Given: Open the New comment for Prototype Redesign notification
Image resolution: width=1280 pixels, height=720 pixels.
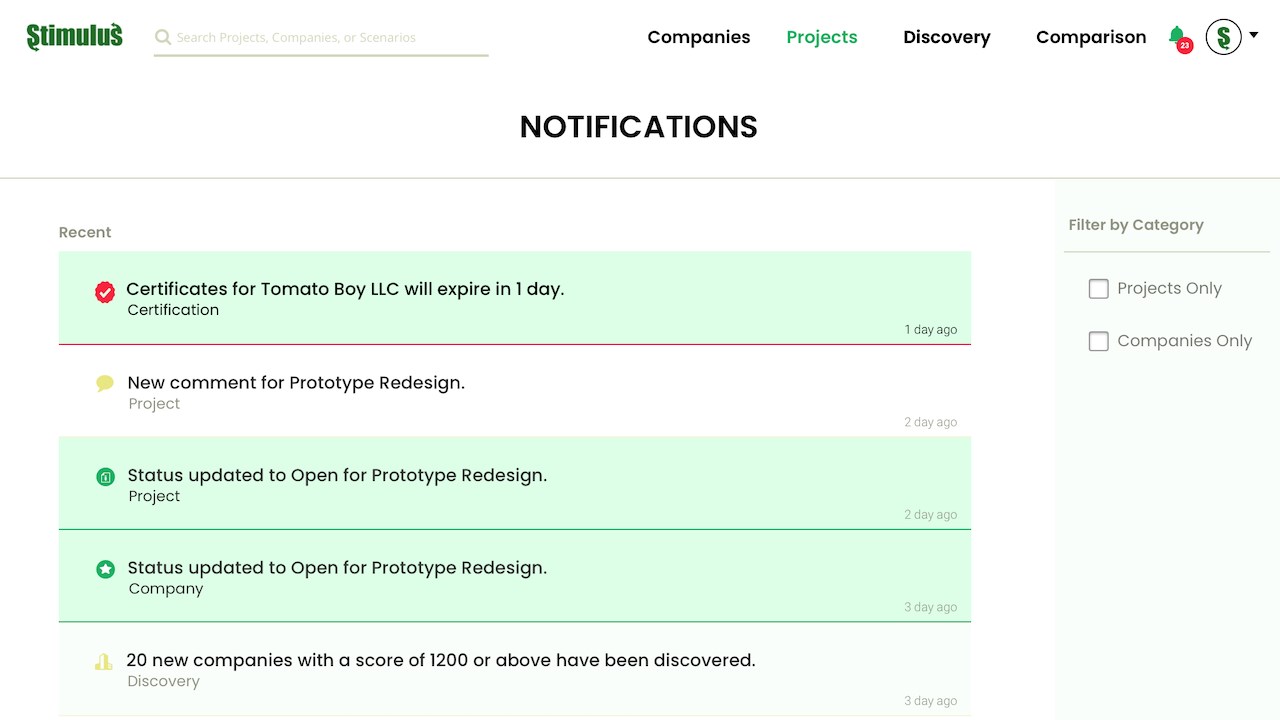Looking at the screenshot, I should [296, 382].
